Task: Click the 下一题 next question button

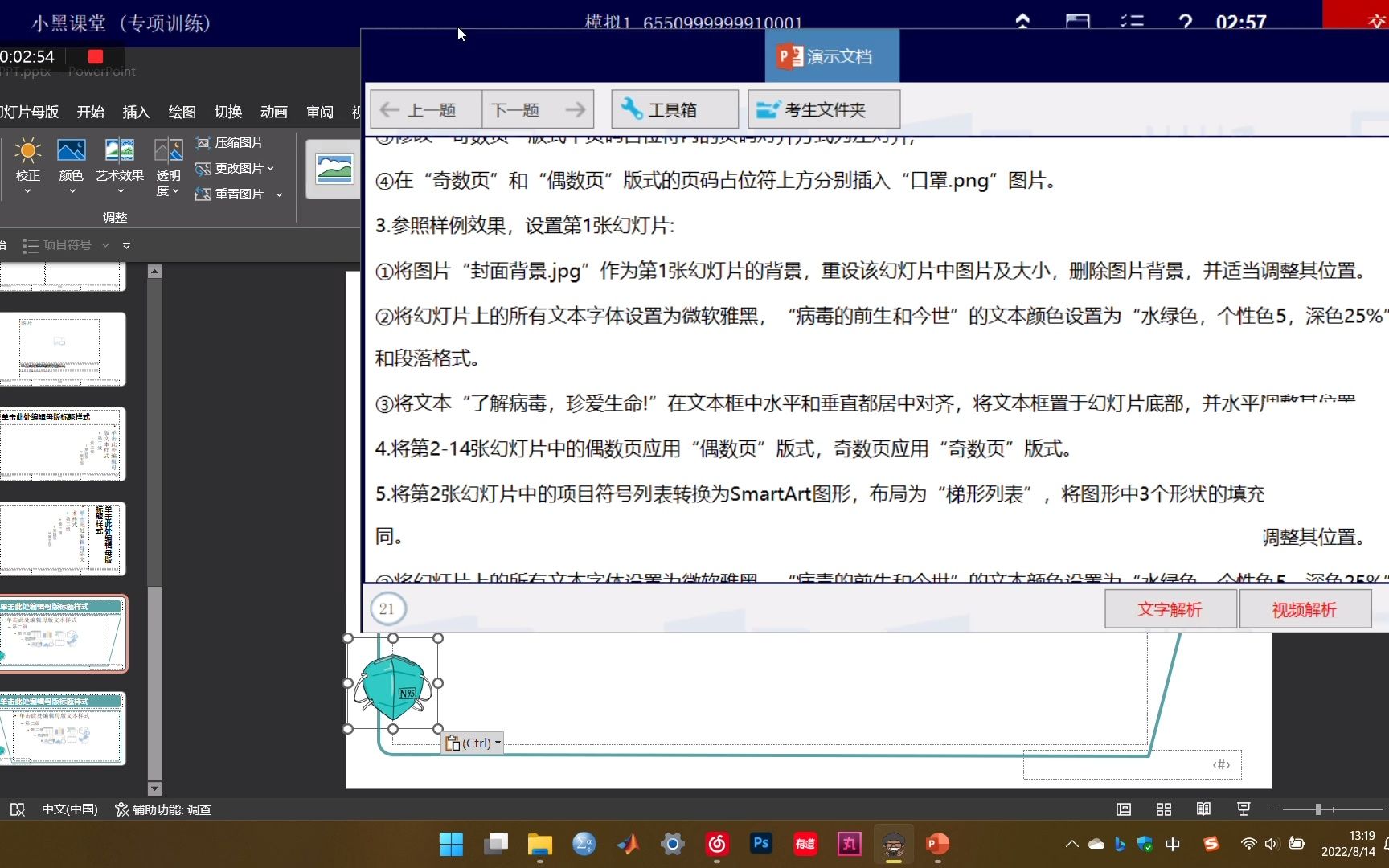Action: pos(539,108)
